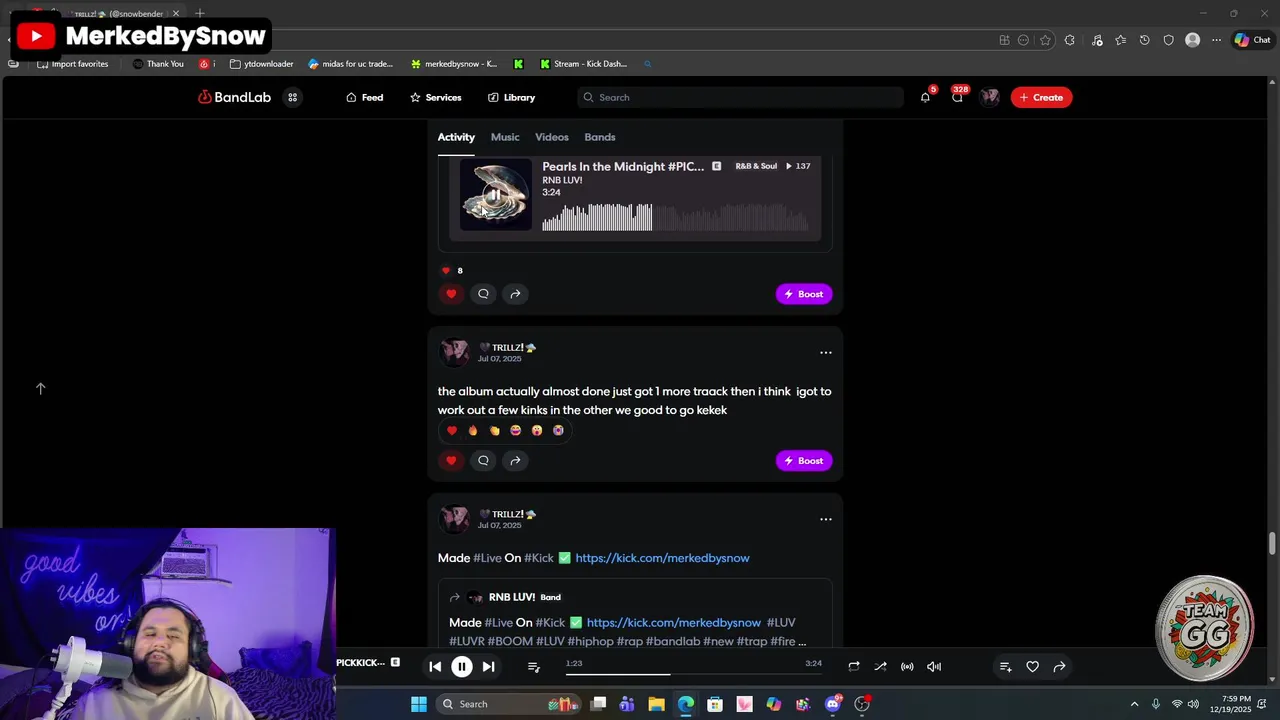Open the volume control in the player bar
1280x720 pixels.
(x=934, y=667)
